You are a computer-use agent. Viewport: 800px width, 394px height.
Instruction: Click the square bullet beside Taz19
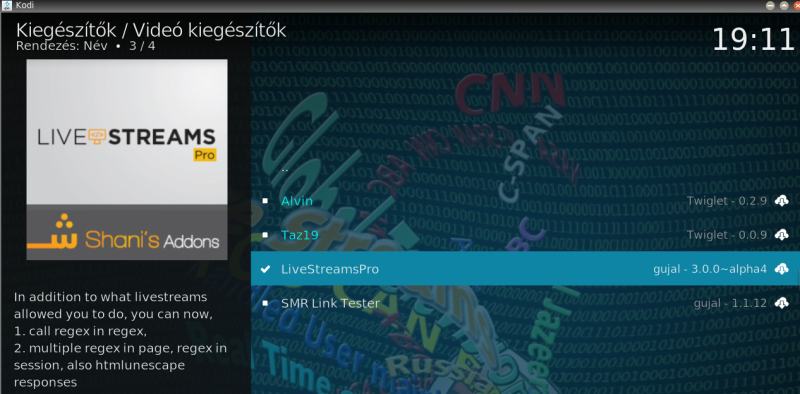pos(265,235)
